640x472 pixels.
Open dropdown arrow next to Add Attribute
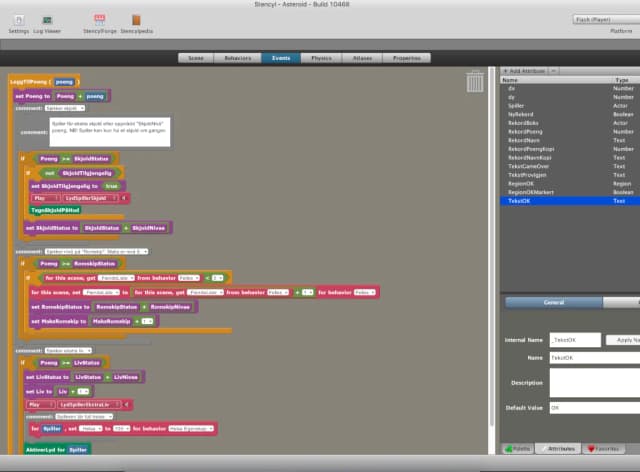click(553, 71)
